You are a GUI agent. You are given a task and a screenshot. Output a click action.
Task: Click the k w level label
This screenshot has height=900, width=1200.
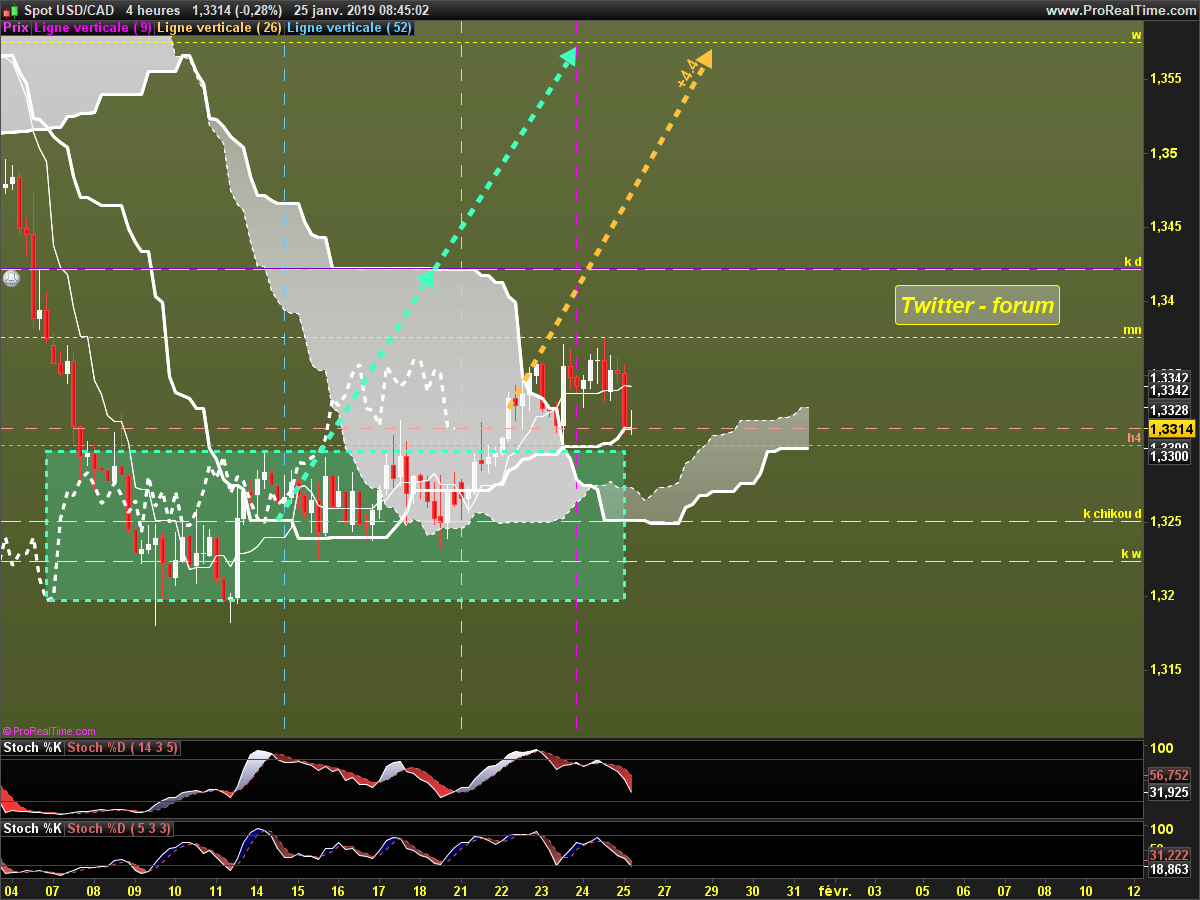tap(1131, 554)
